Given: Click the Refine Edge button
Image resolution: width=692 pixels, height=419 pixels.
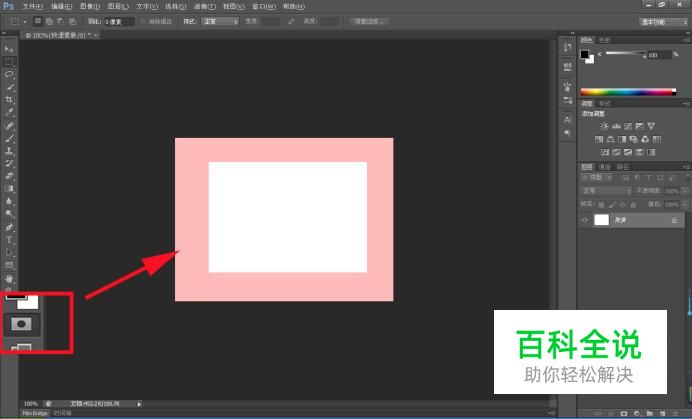Looking at the screenshot, I should (x=369, y=21).
